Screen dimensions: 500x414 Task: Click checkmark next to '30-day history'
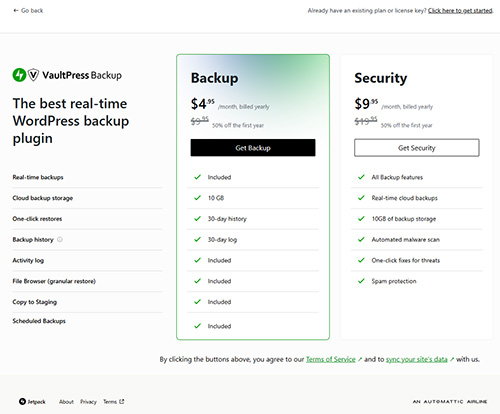click(198, 219)
